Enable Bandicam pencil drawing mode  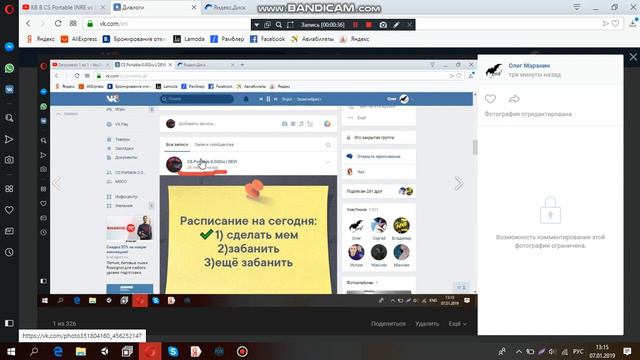(x=396, y=25)
